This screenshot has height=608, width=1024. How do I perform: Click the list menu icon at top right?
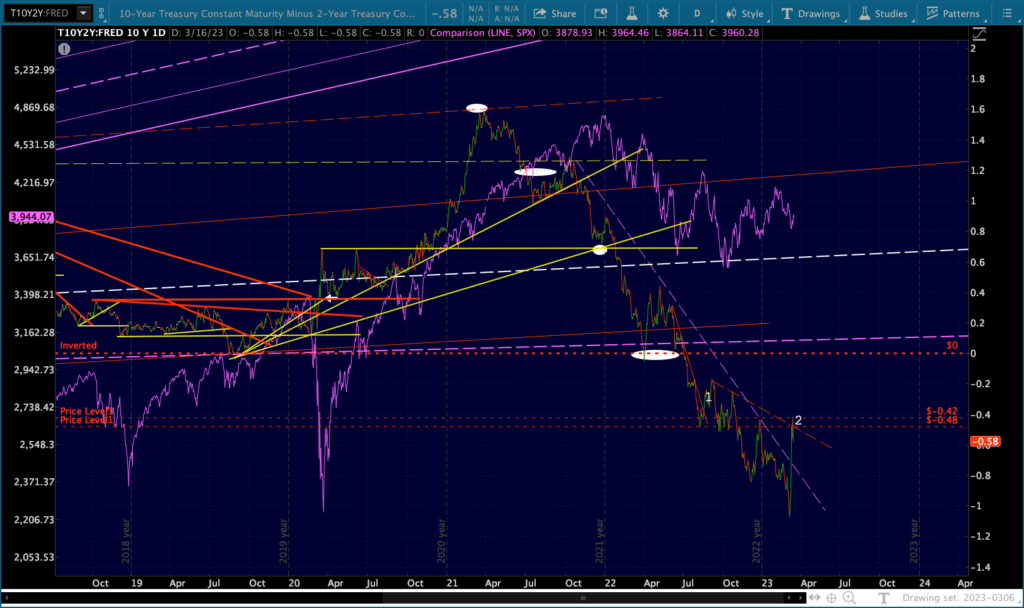click(1006, 13)
